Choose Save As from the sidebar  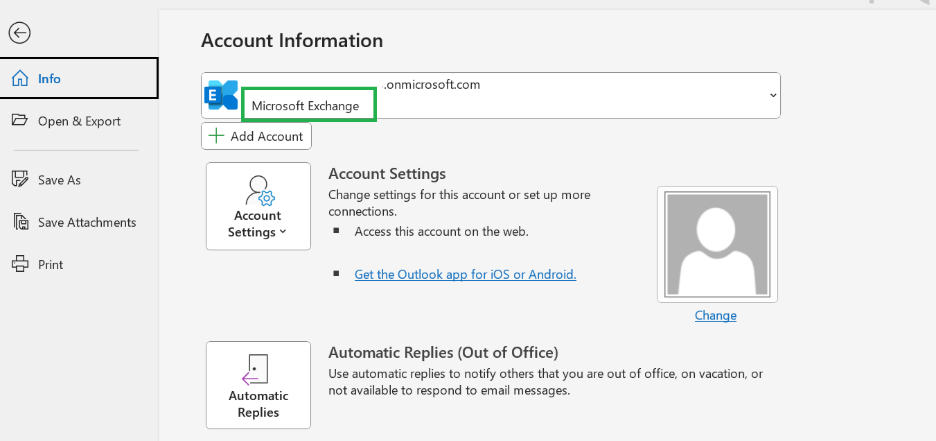point(59,180)
